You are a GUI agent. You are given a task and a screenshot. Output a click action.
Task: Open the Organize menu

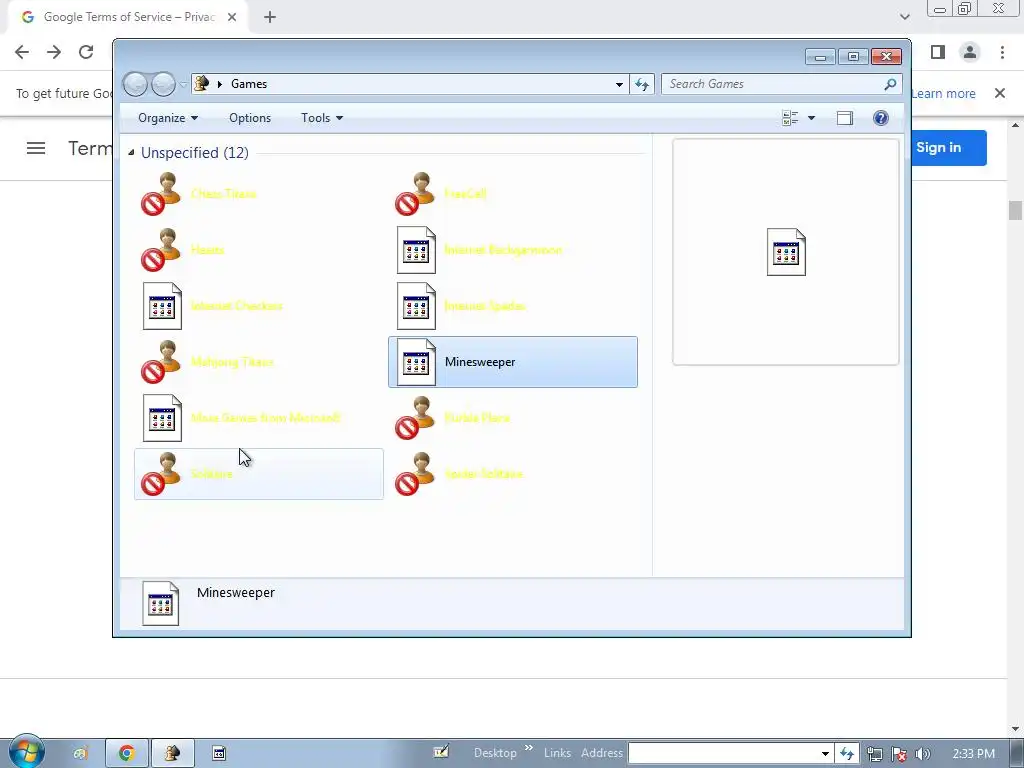click(168, 118)
